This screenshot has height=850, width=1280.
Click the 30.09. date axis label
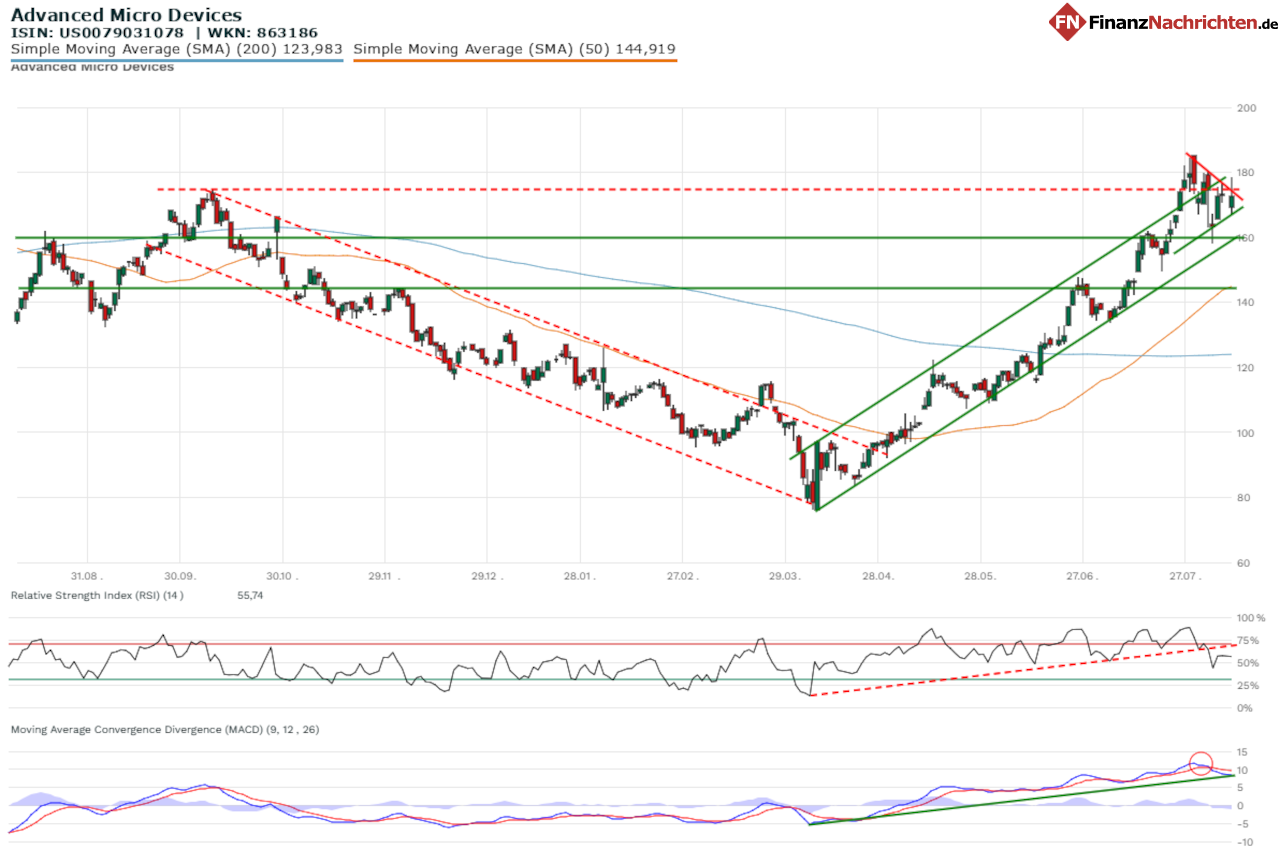[x=180, y=576]
